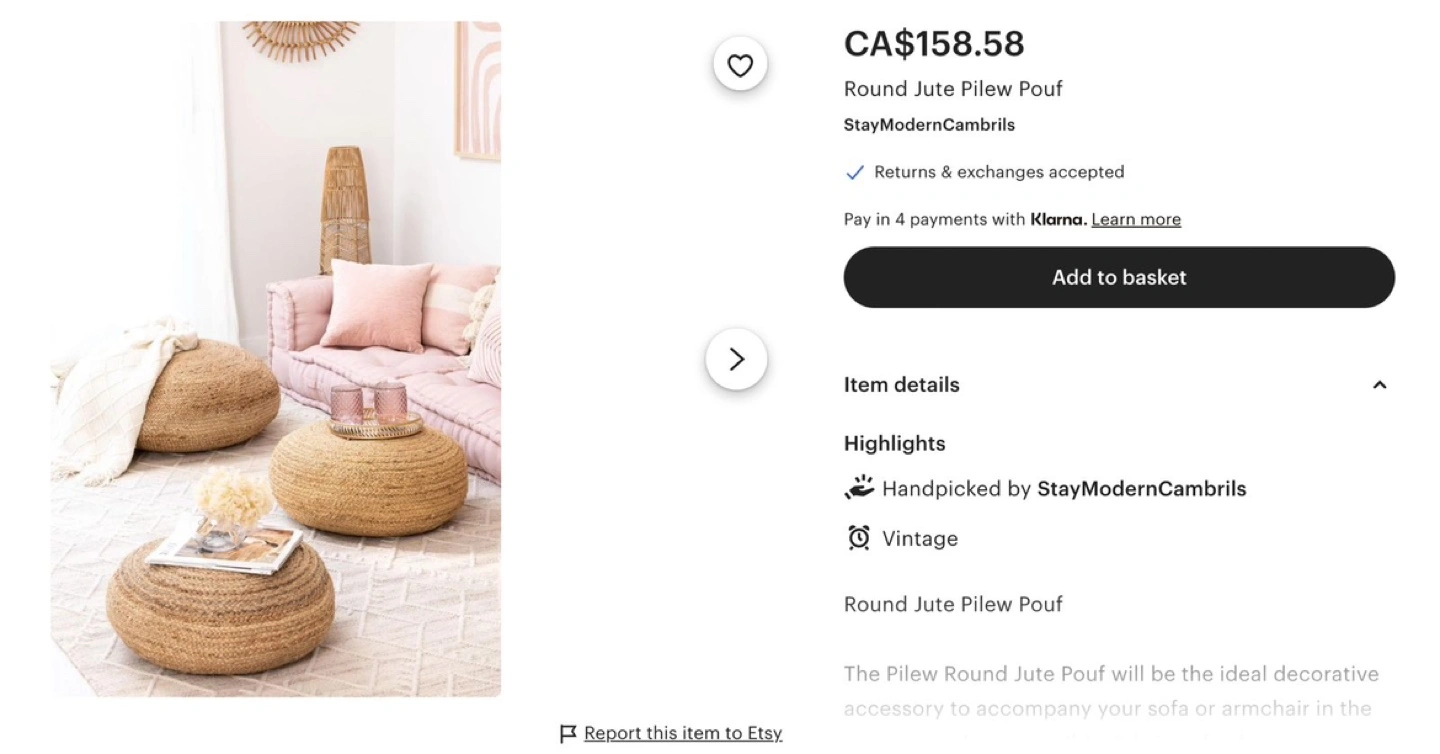
Task: Click the blue returns checkmark icon
Action: (x=854, y=173)
